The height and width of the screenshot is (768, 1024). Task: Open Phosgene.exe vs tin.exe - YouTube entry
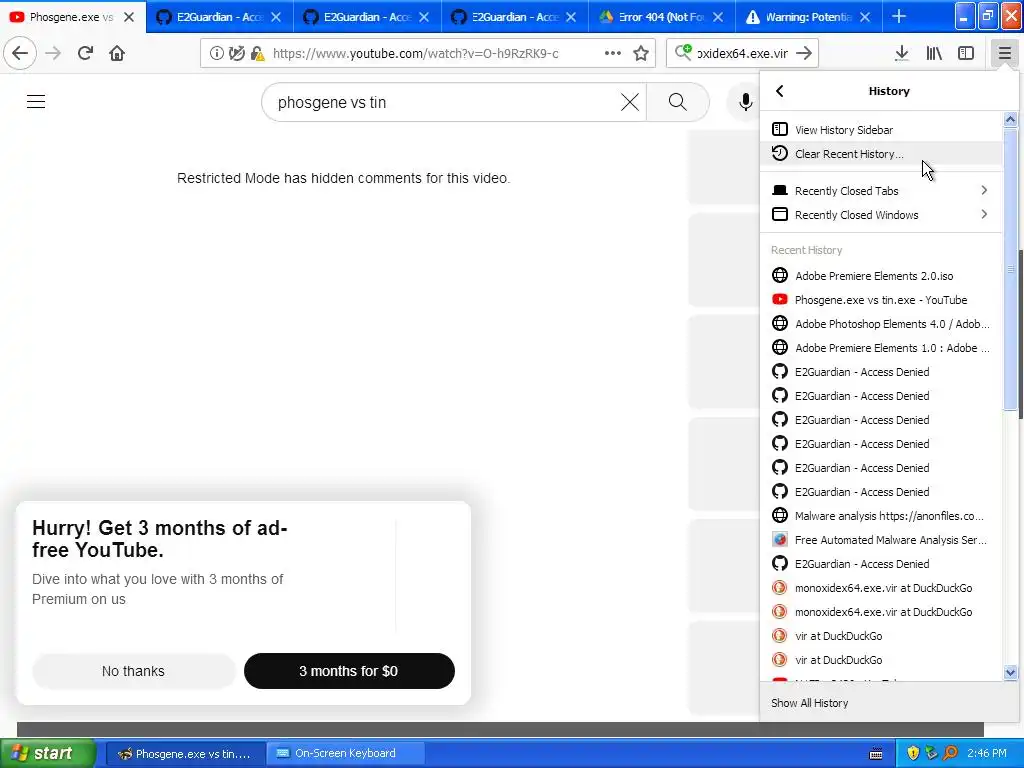(x=880, y=300)
